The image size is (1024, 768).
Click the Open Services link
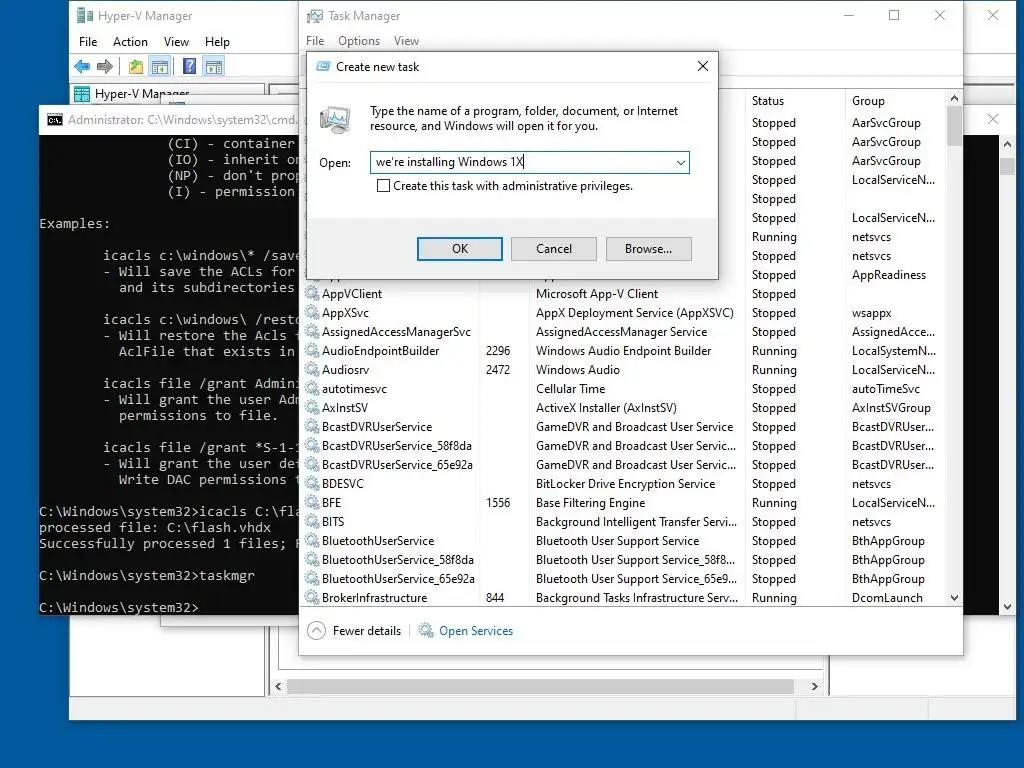476,631
